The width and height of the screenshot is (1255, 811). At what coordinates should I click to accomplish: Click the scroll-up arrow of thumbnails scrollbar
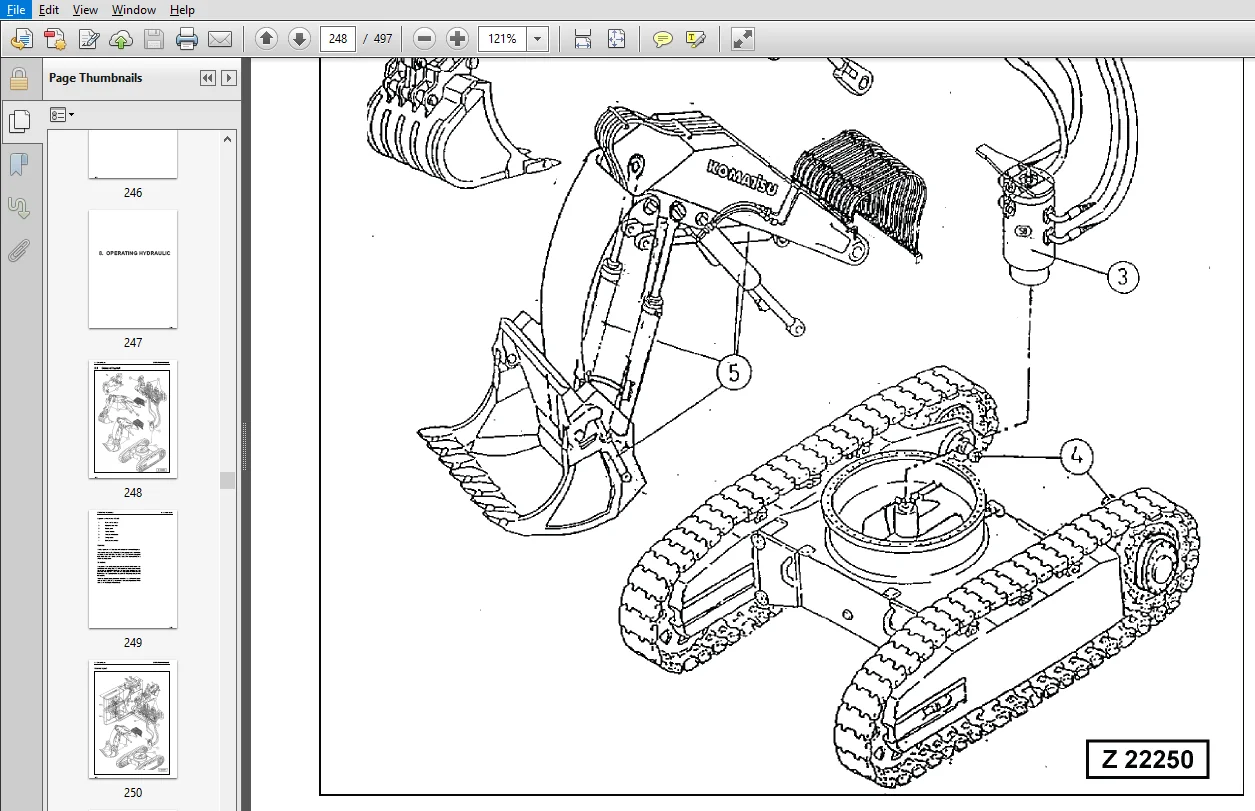point(228,138)
